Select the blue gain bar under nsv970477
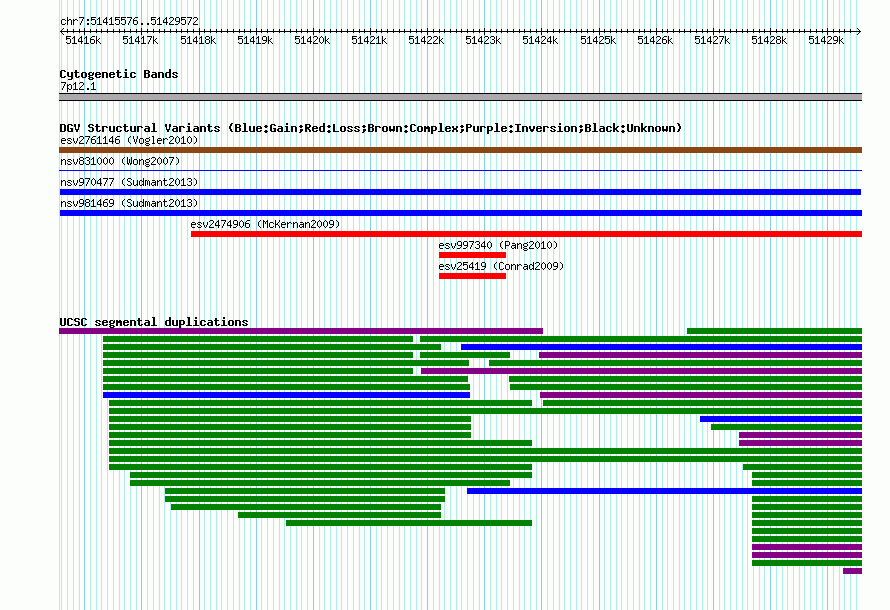 tap(460, 192)
